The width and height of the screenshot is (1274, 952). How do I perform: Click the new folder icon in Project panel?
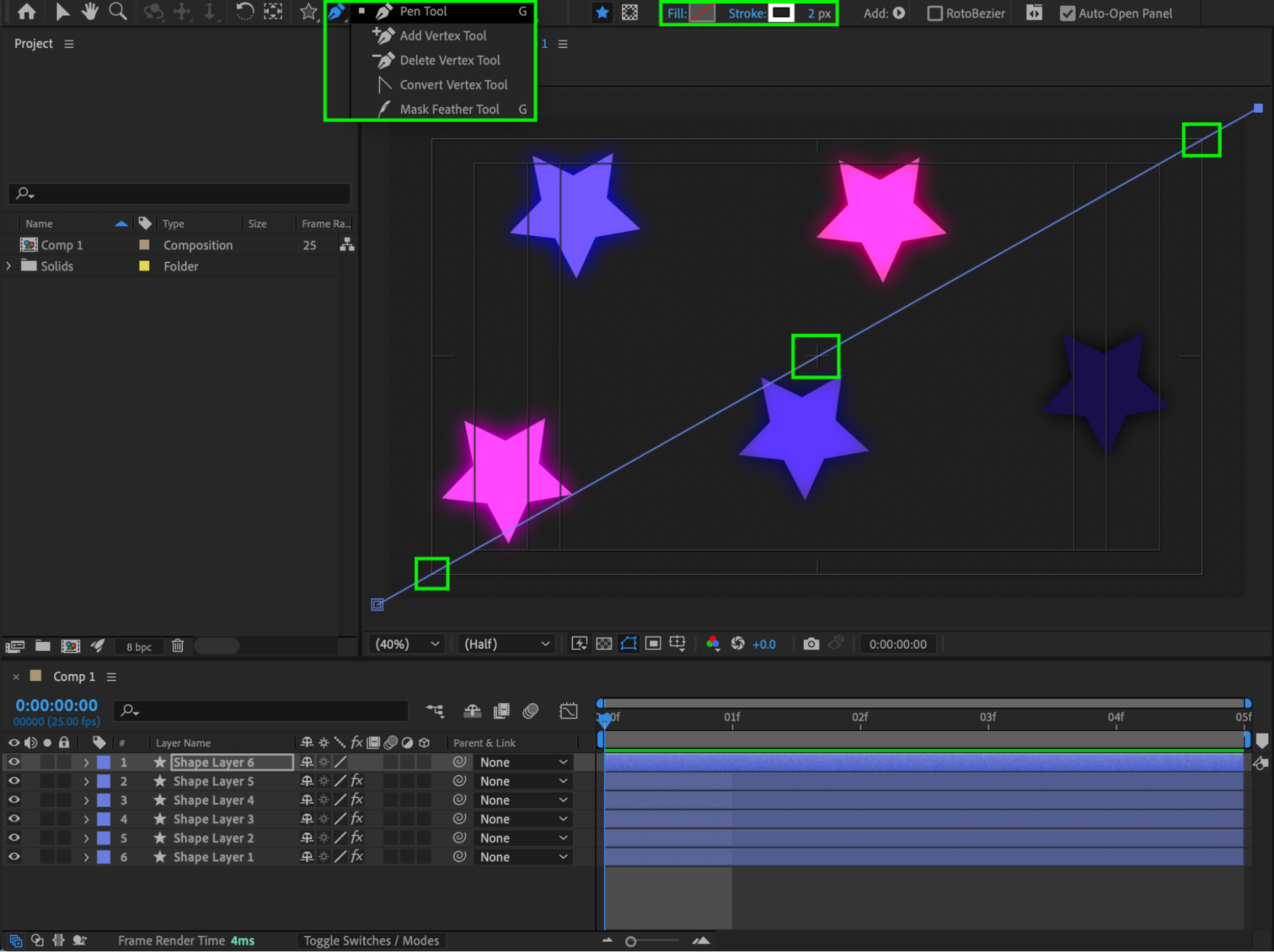(43, 646)
